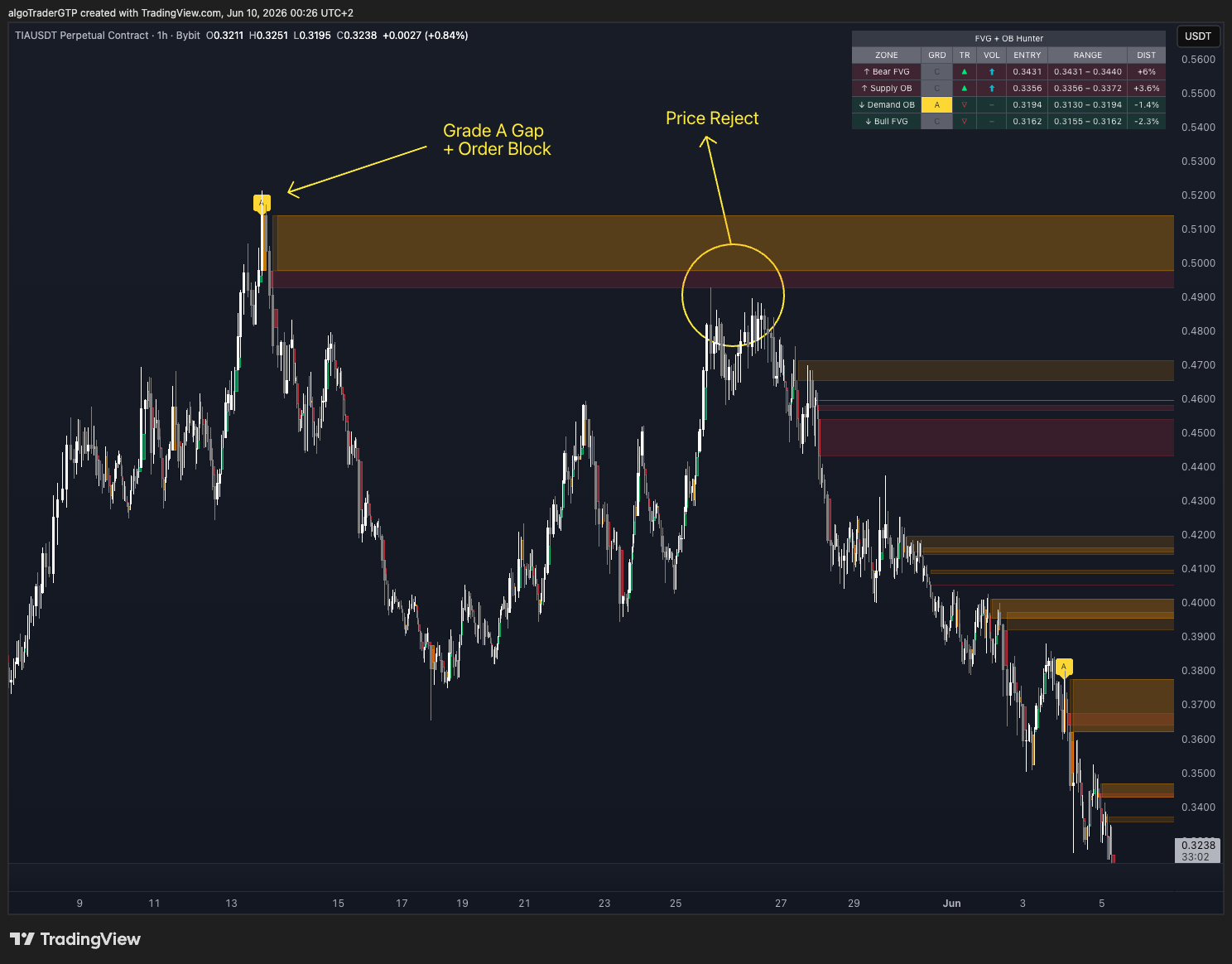Click range 0.3356 – 0.3372
Image resolution: width=1232 pixels, height=964 pixels.
tap(1088, 89)
